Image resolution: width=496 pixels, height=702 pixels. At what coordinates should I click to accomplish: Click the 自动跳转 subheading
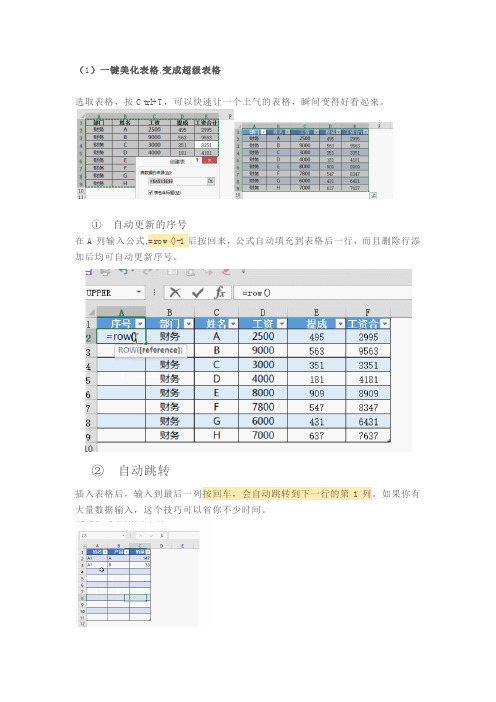point(144,471)
